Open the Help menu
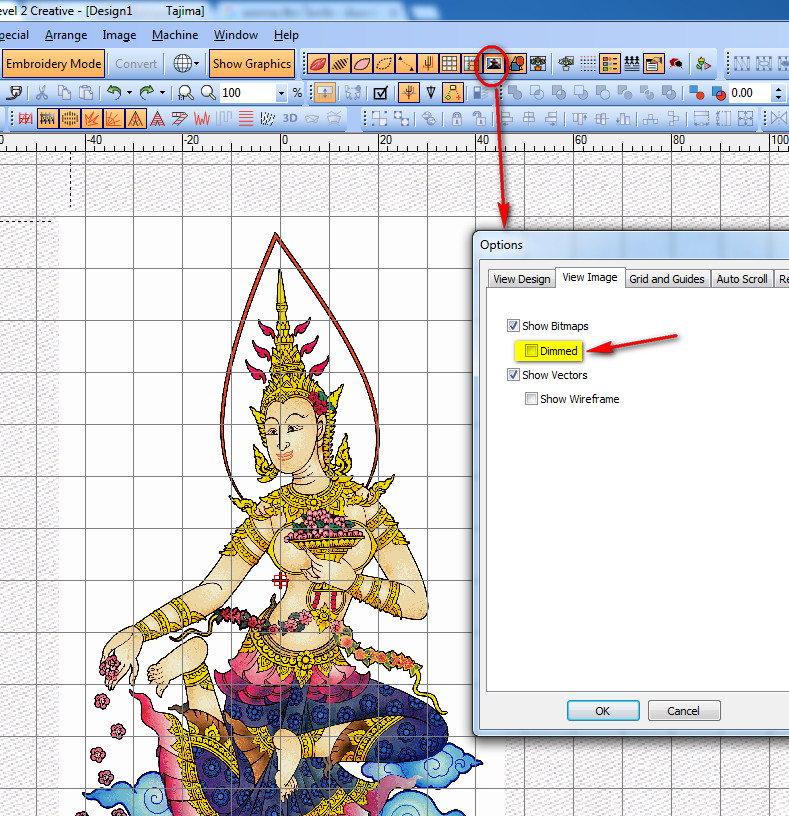This screenshot has height=816, width=789. 286,35
